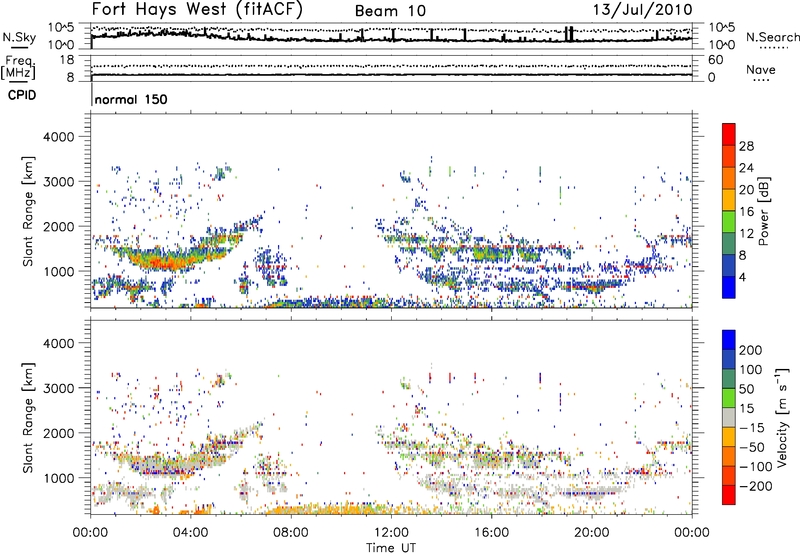Click the '04:00' time tick label
Viewport: 800px width, 554px height.
(190, 533)
